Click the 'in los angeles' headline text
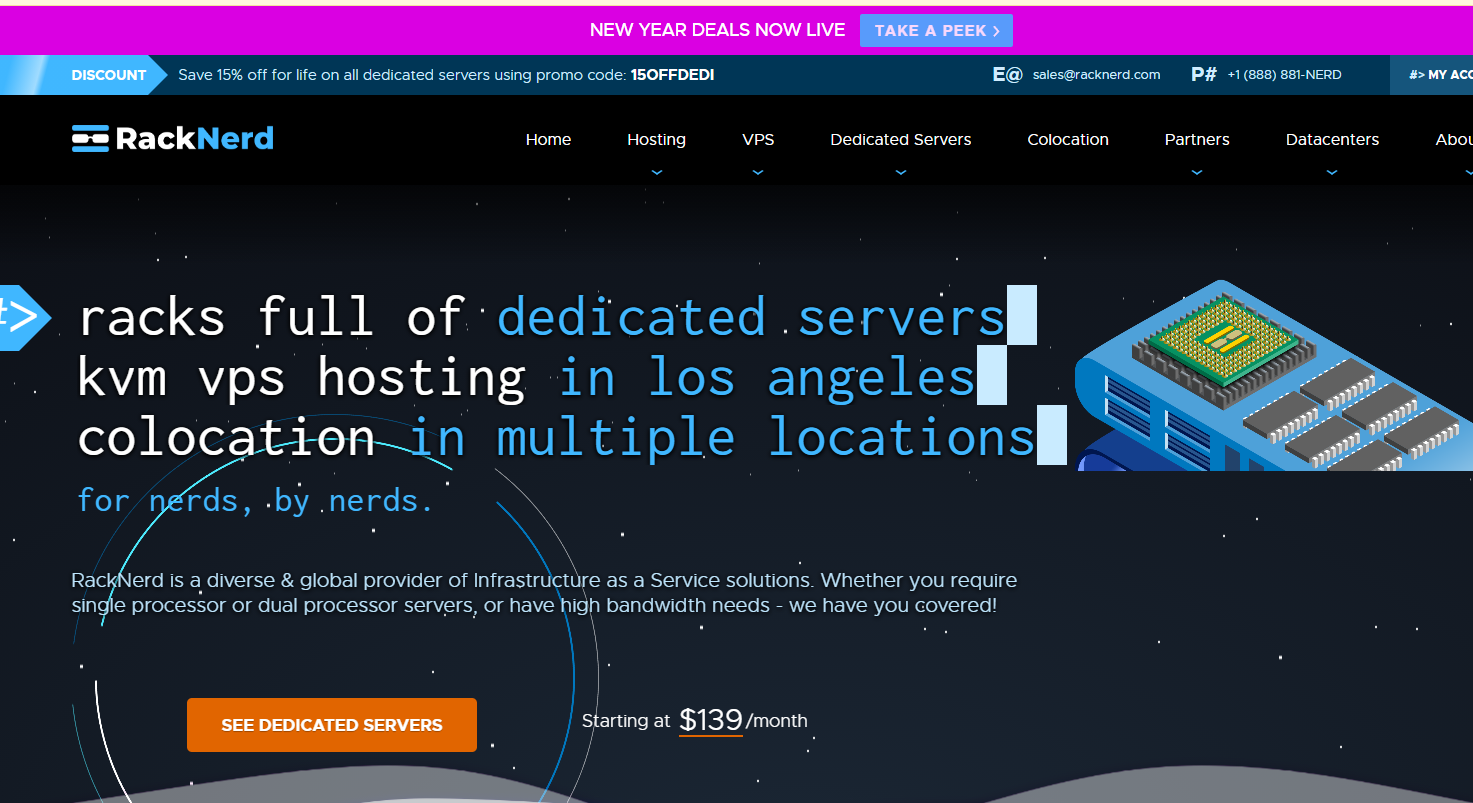Viewport: 1473px width, 803px height. (x=766, y=378)
